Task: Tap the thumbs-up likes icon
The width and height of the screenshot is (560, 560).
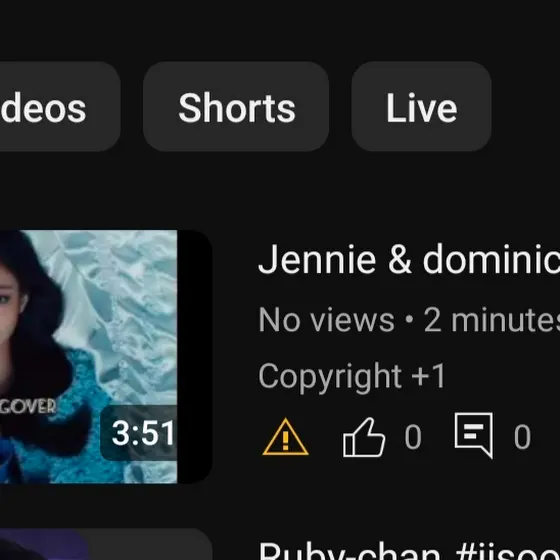Action: pos(364,437)
